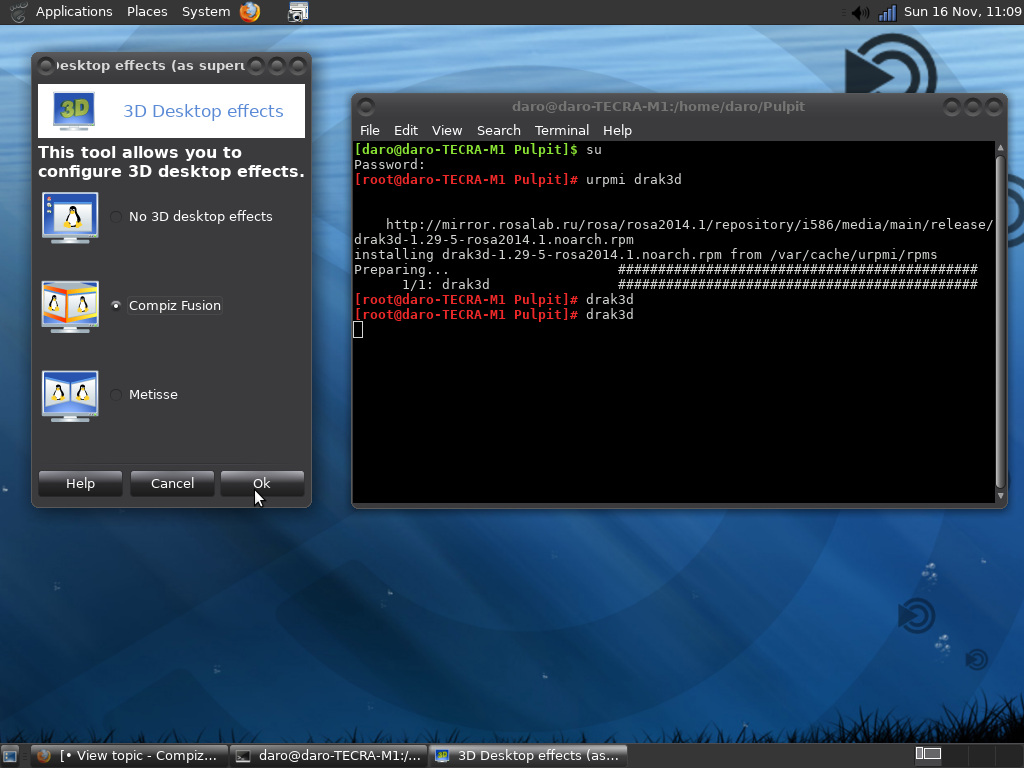This screenshot has height=768, width=1024.
Task: Switch to the View topic Firefox taskbar item
Action: point(128,756)
